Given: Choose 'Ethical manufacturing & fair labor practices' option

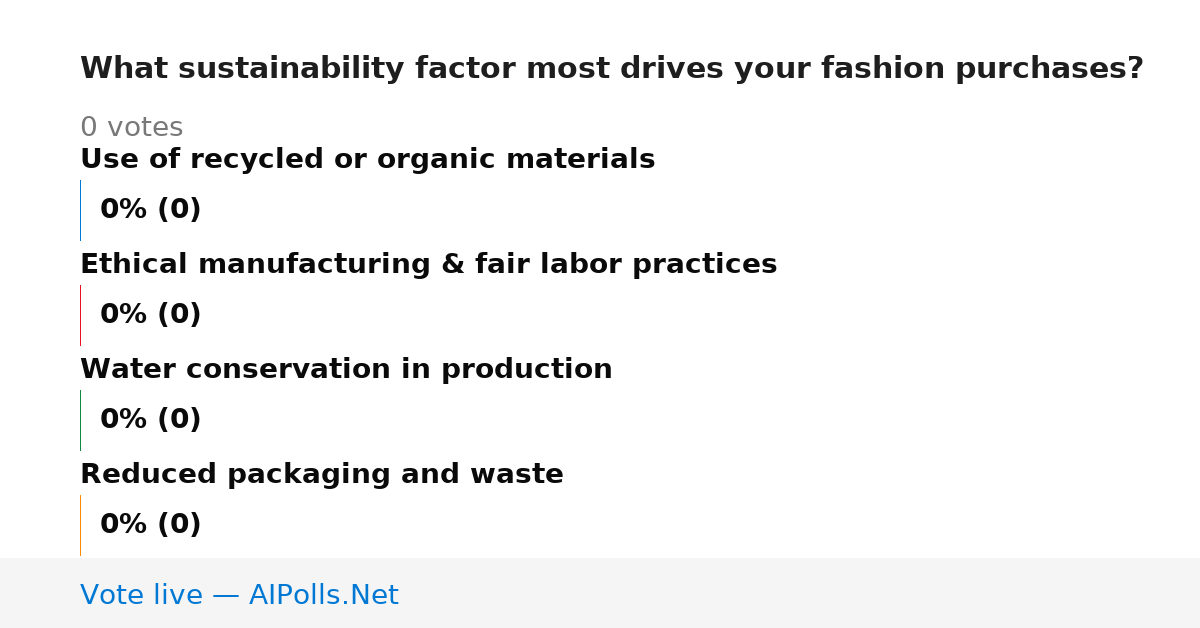Looking at the screenshot, I should tap(428, 265).
